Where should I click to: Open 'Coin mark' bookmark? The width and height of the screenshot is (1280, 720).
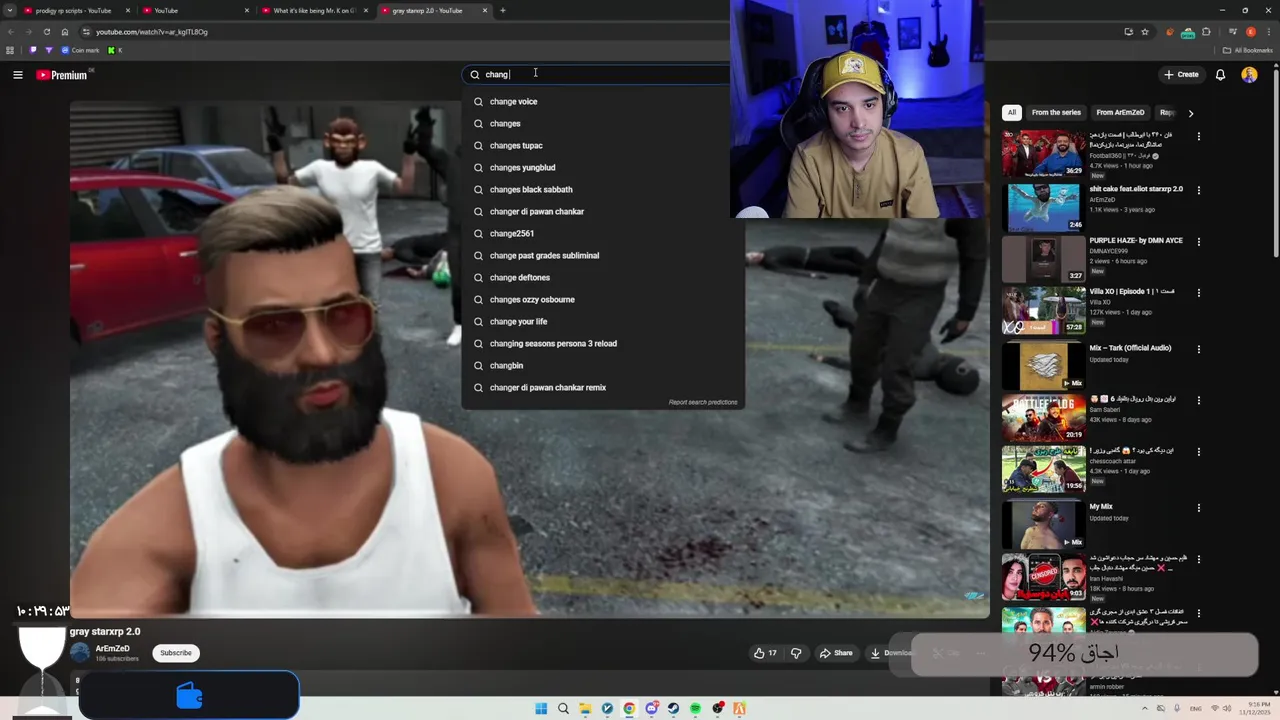pyautogui.click(x=80, y=50)
